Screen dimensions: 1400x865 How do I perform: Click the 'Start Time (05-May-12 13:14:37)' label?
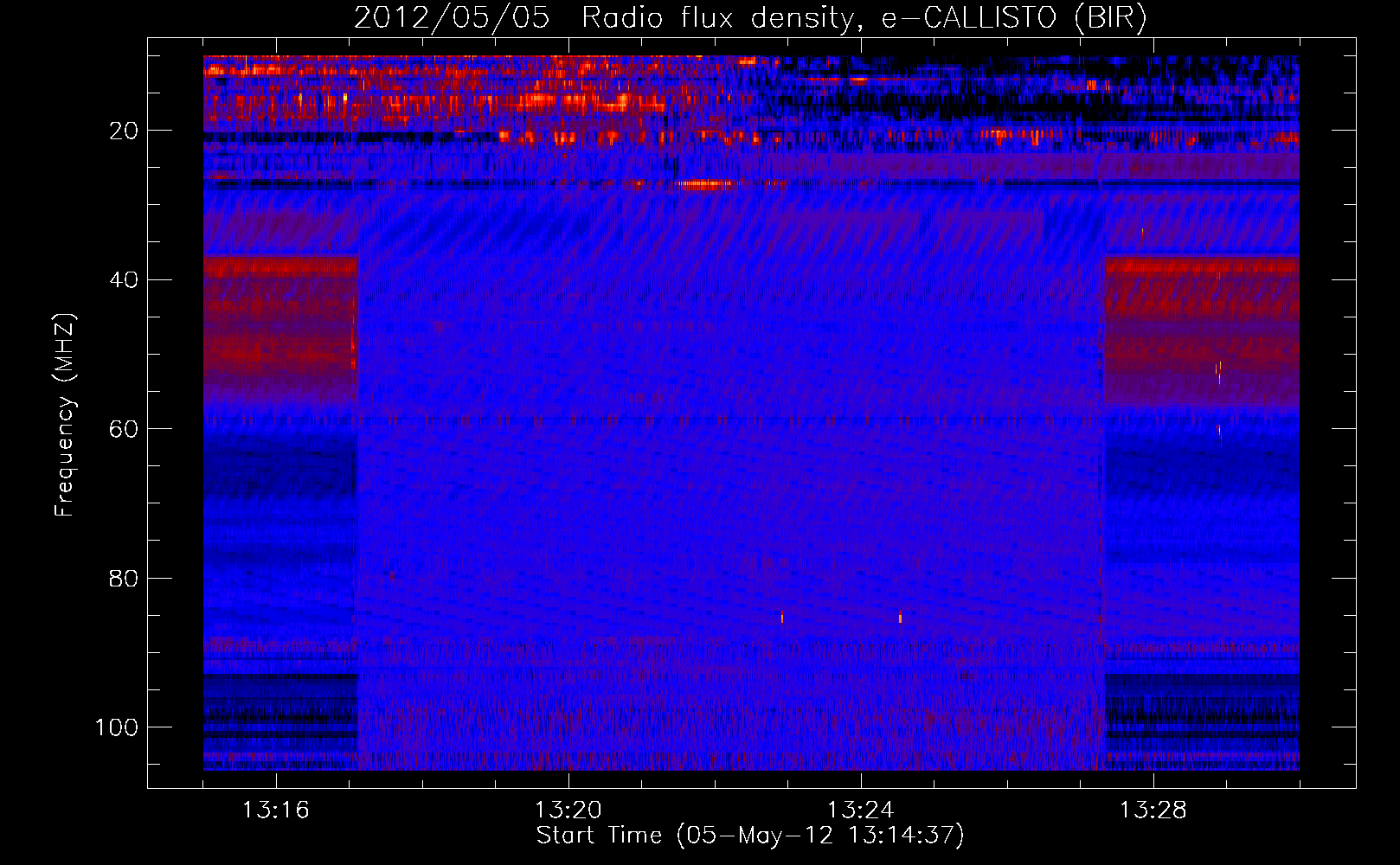750,836
